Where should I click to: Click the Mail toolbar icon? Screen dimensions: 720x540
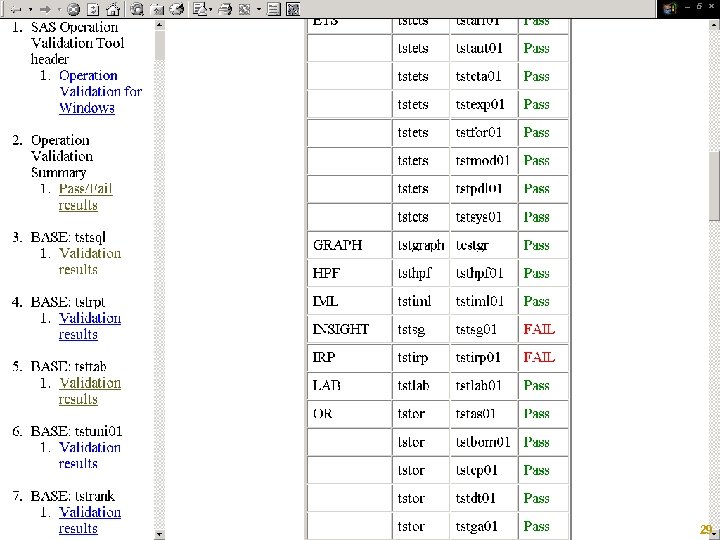click(200, 9)
